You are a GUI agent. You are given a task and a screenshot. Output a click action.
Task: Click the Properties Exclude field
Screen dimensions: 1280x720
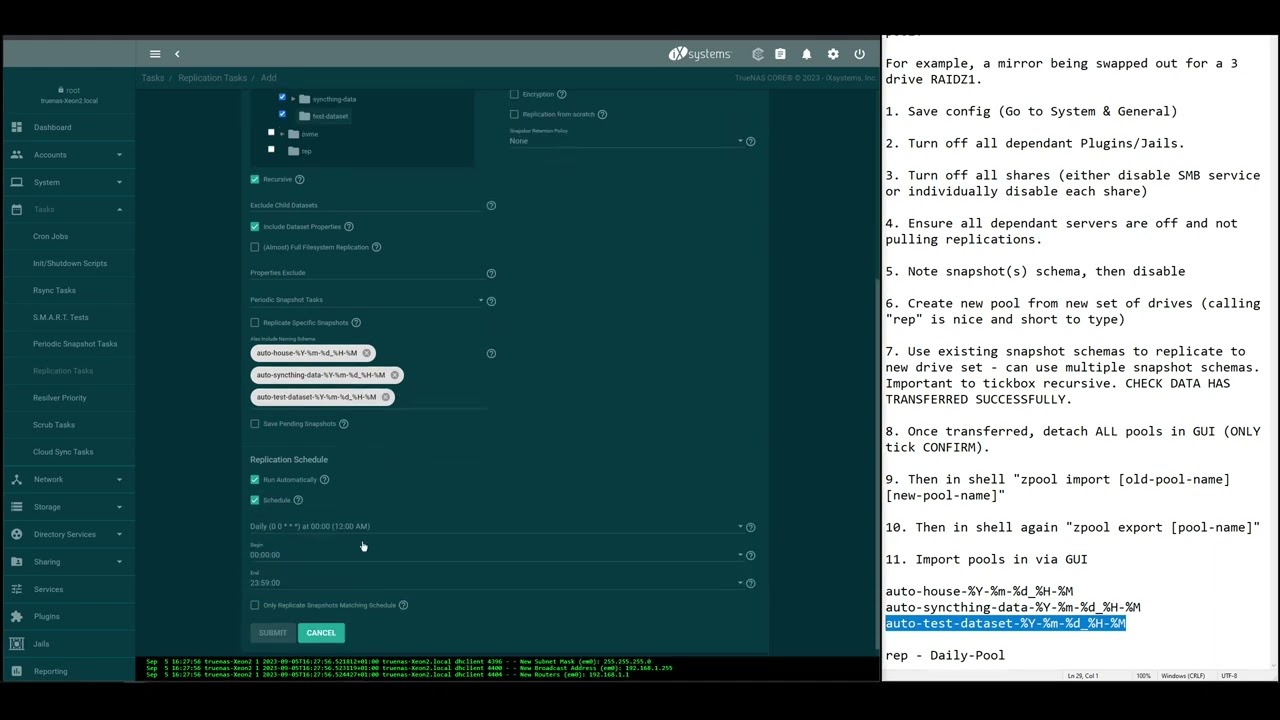coord(366,273)
